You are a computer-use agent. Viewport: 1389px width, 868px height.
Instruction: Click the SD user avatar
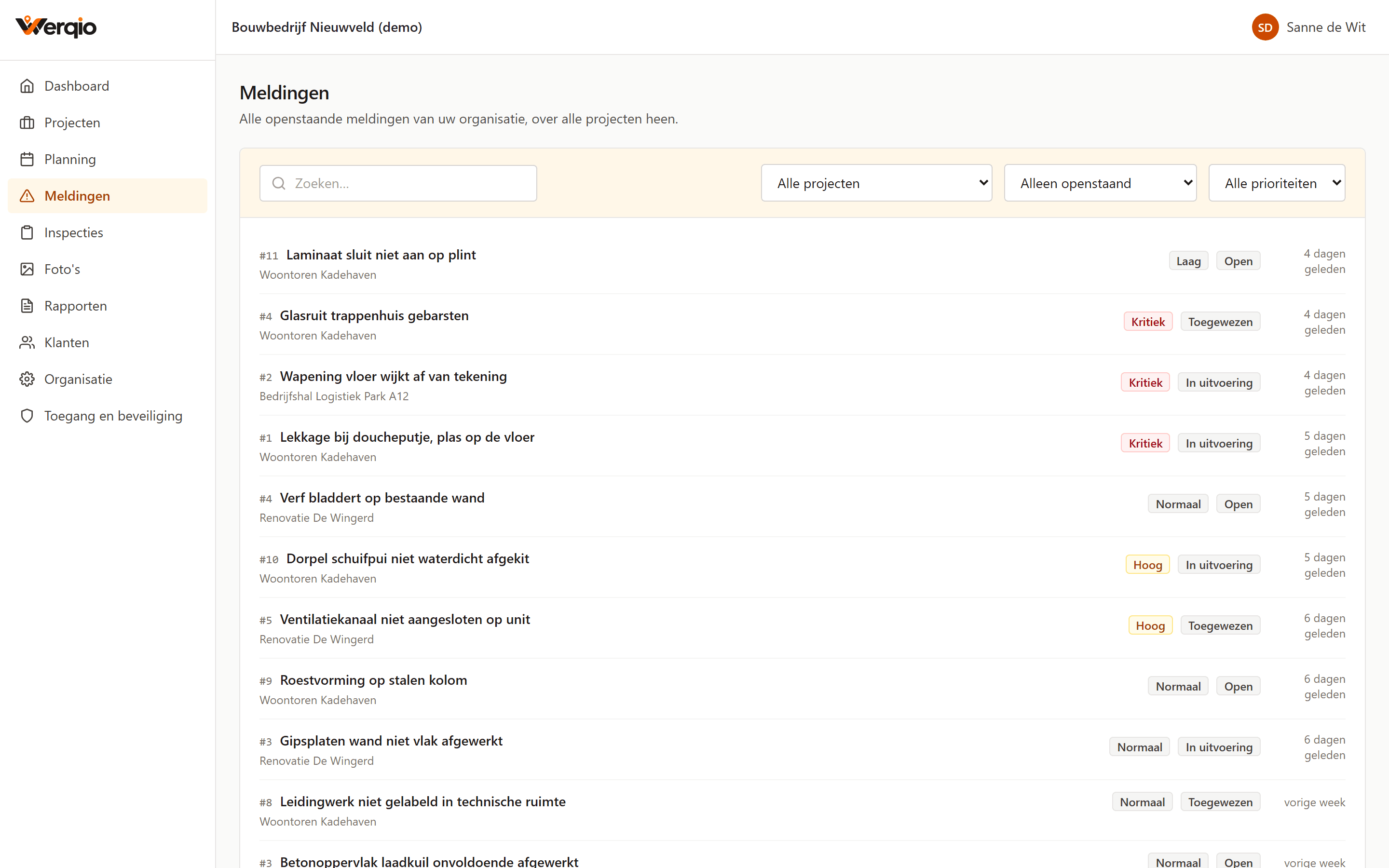tap(1265, 27)
